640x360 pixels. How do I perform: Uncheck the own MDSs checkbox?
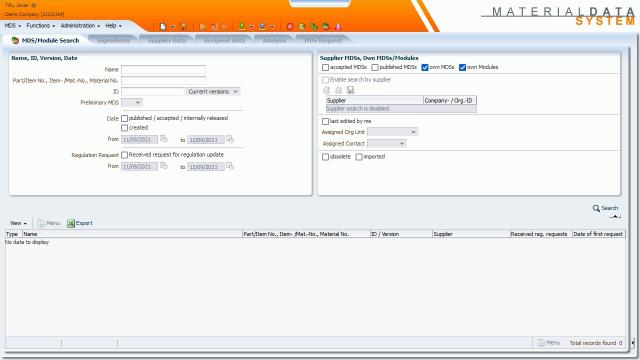425,67
